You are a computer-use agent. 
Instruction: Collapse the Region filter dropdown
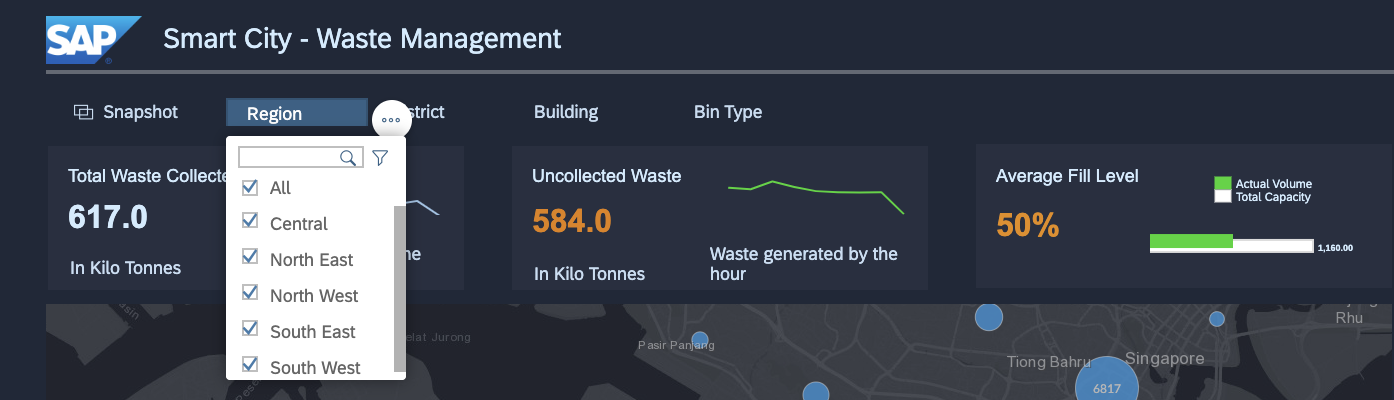[296, 113]
